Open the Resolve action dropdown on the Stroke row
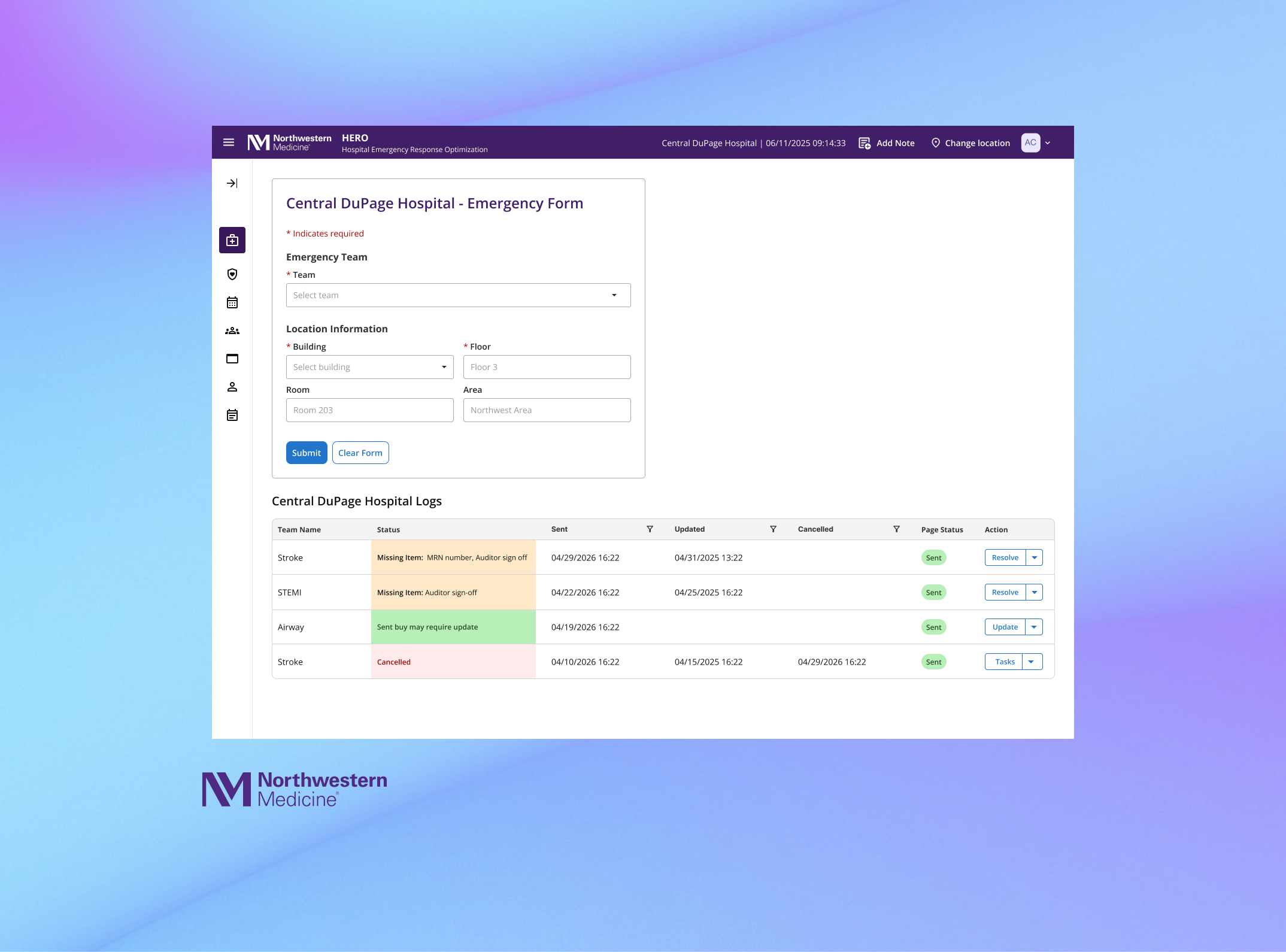 (1034, 557)
